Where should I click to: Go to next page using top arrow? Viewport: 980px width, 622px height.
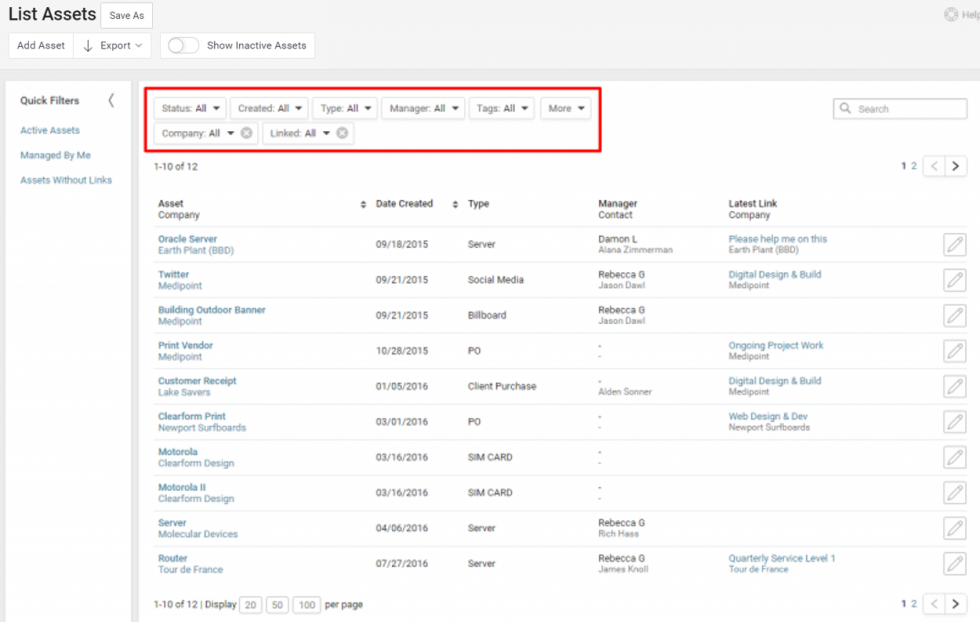(x=956, y=167)
